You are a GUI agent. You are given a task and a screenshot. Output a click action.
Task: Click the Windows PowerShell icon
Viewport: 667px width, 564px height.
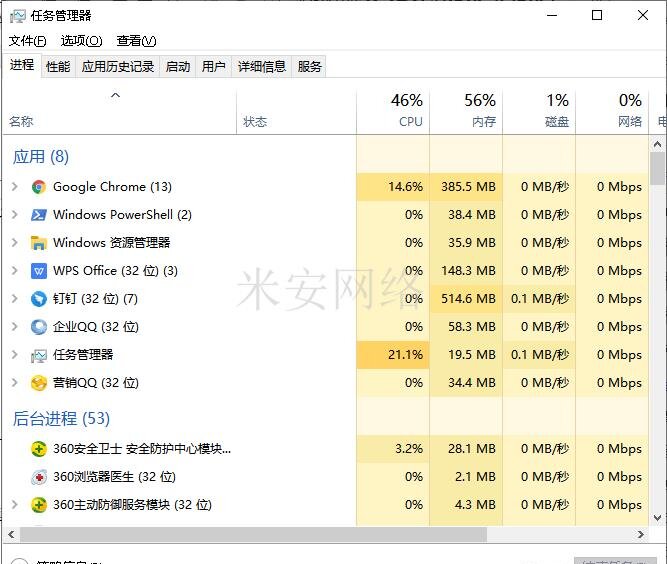tap(39, 215)
